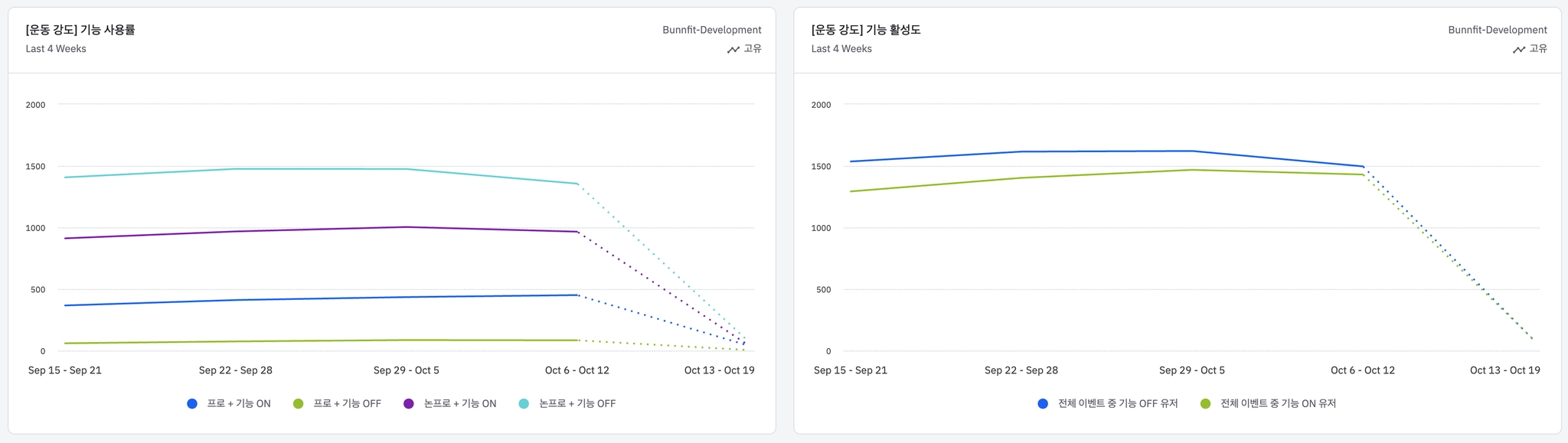Click the blue dot beside 전체 이벤트 중 기능 OFF 유저
1568x443 pixels.
coord(1043,404)
